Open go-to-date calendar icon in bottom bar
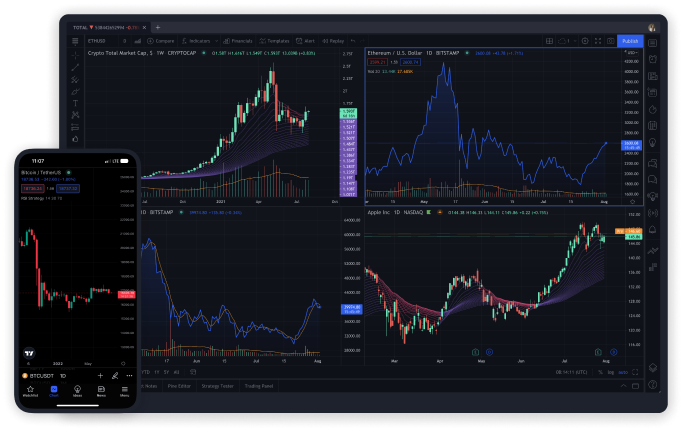 coord(193,372)
